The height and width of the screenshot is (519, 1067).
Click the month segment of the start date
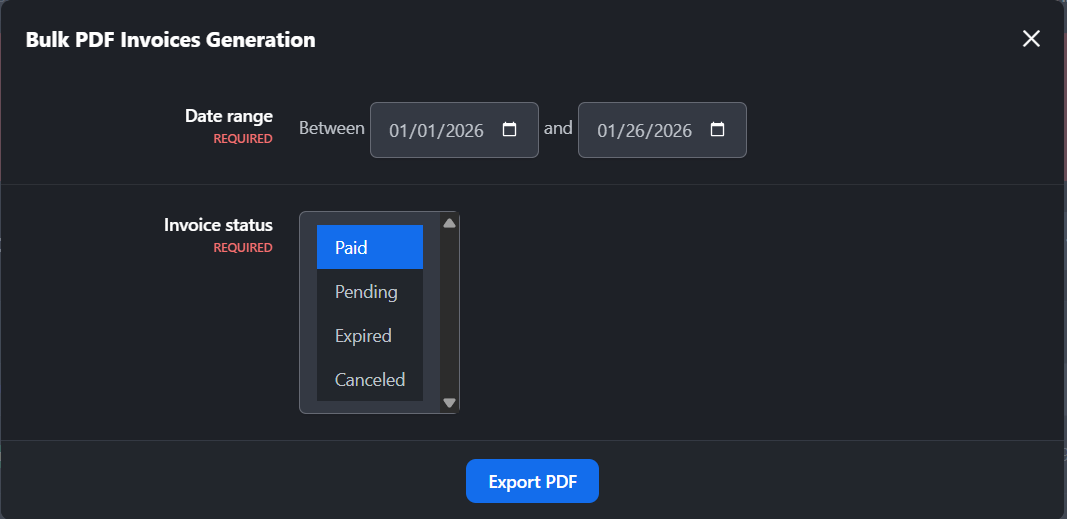(x=397, y=130)
